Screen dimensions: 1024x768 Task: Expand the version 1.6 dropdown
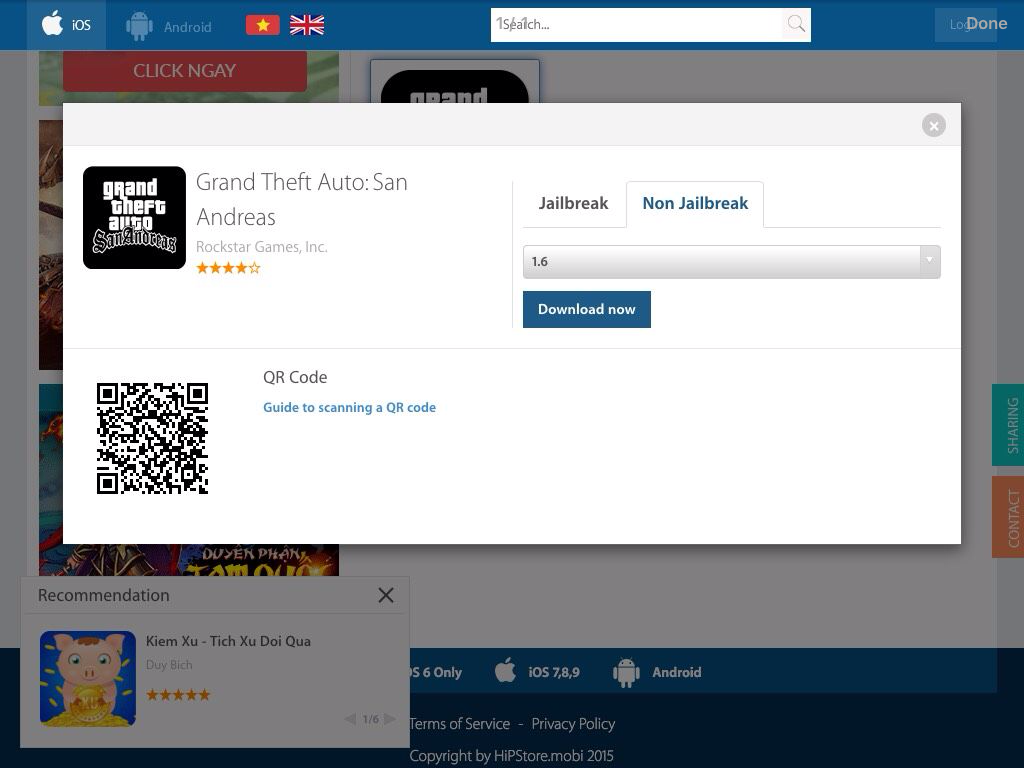(x=731, y=262)
